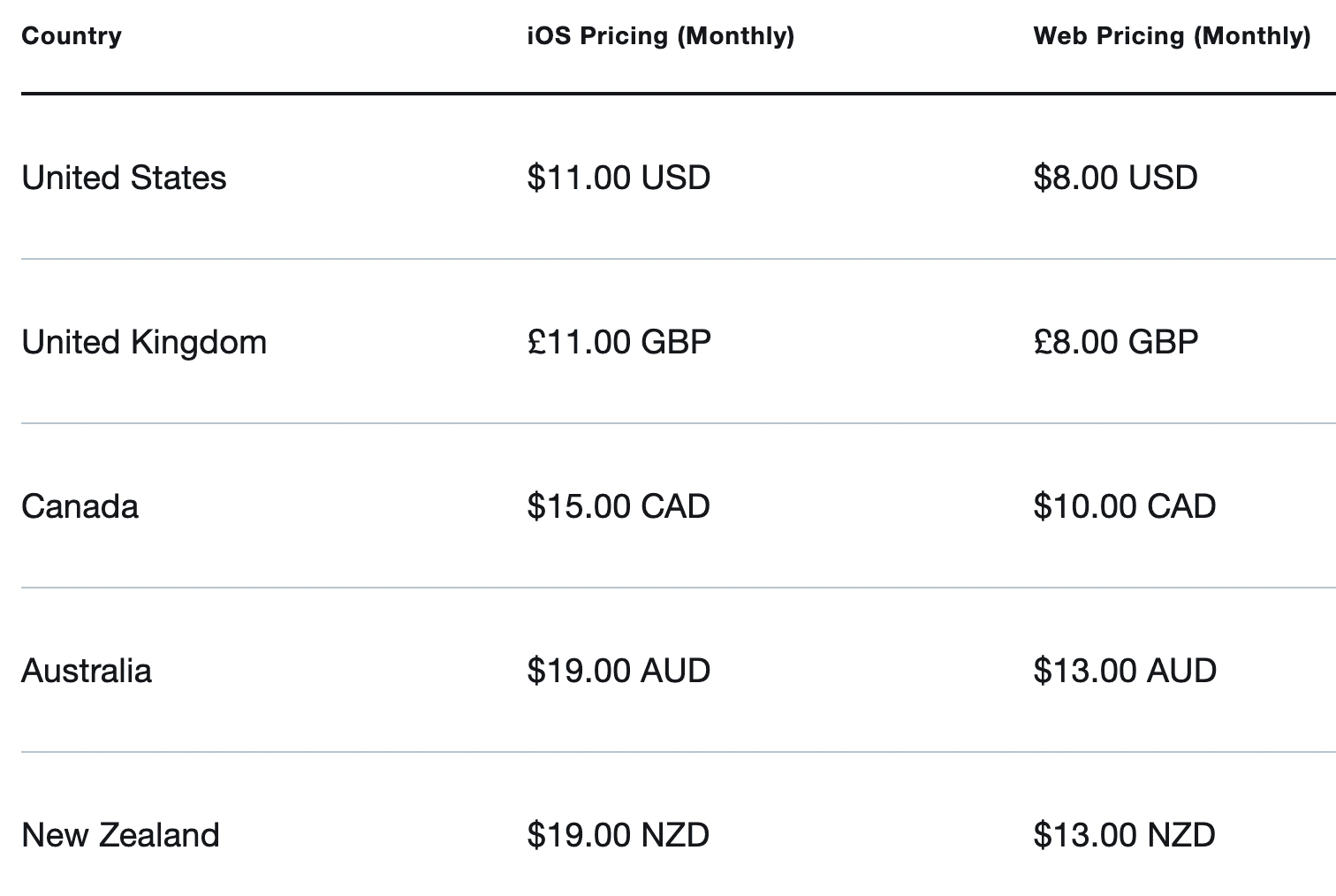Click the £8.00 GBP web price
Screen dimensions: 1336x896
tap(1116, 342)
